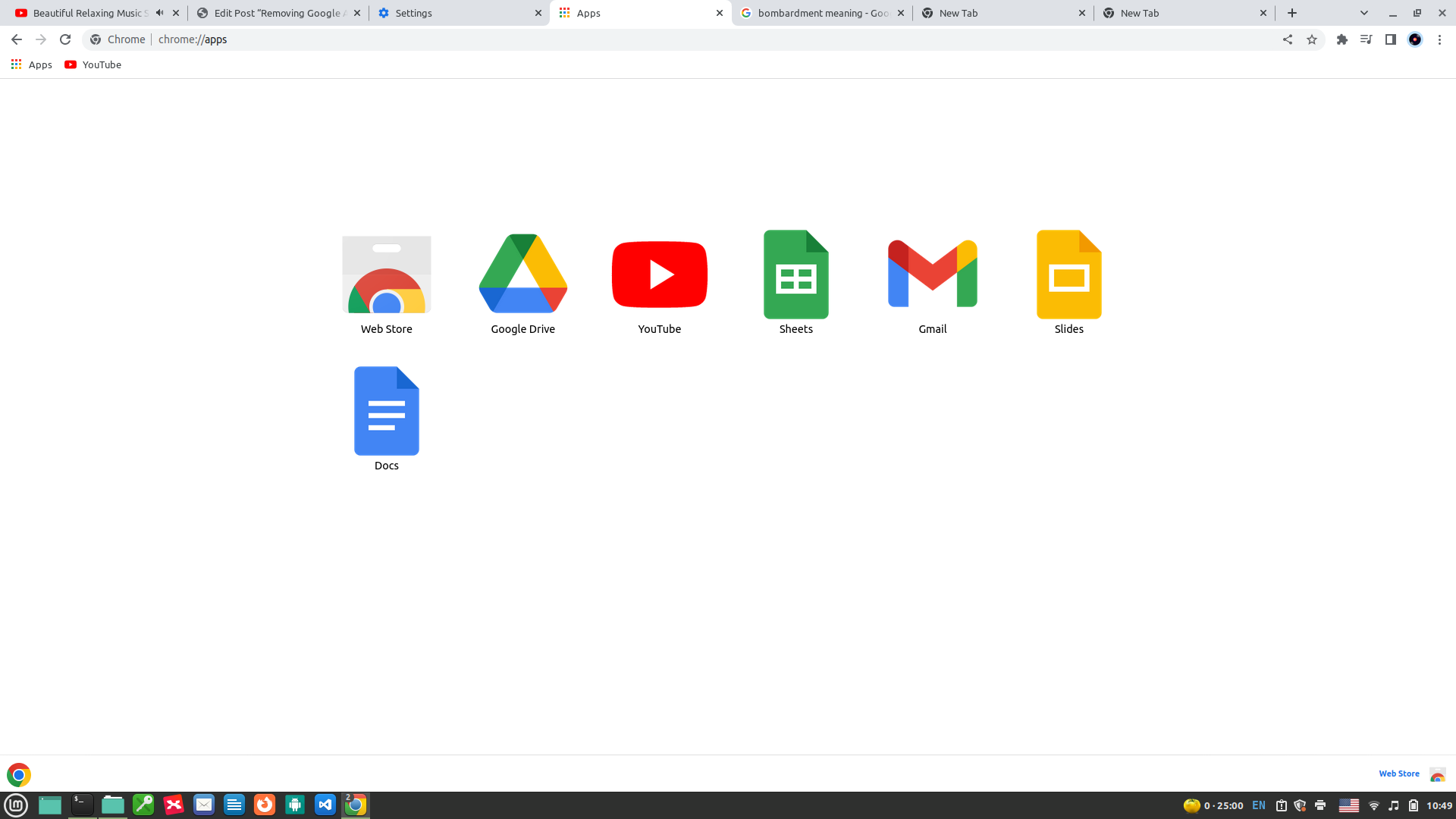
Task: Open the YouTube bookmark
Action: click(x=93, y=64)
